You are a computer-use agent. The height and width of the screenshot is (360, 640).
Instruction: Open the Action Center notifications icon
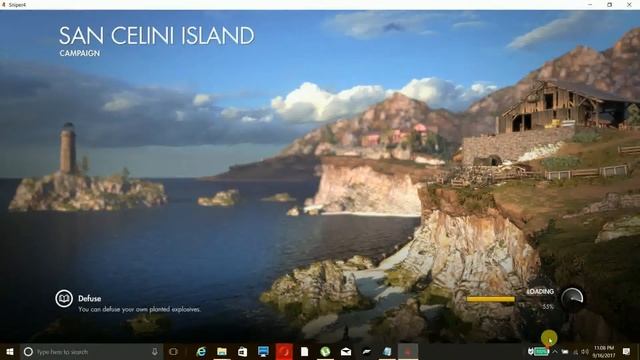click(x=627, y=352)
